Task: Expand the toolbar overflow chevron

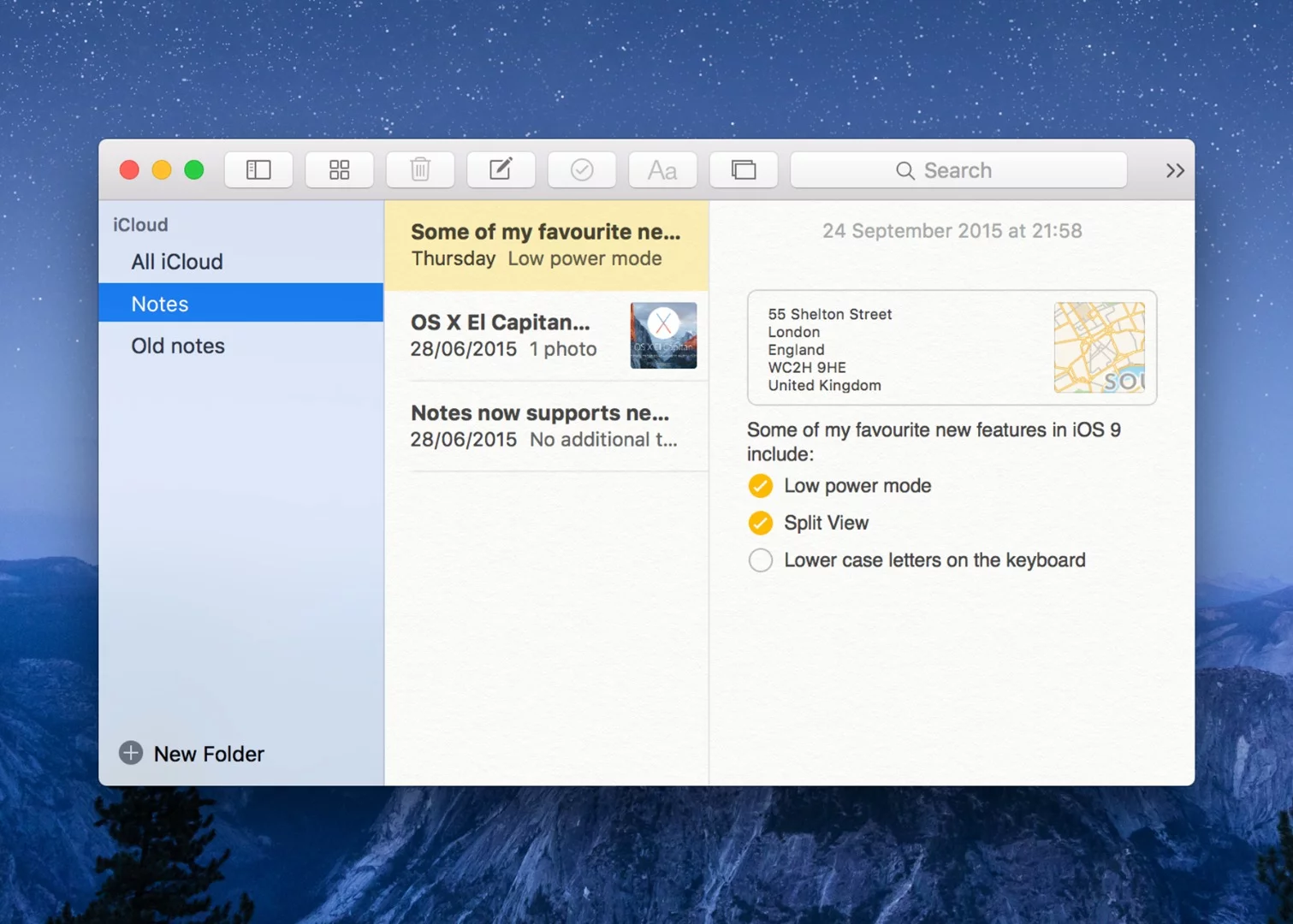Action: point(1173,169)
